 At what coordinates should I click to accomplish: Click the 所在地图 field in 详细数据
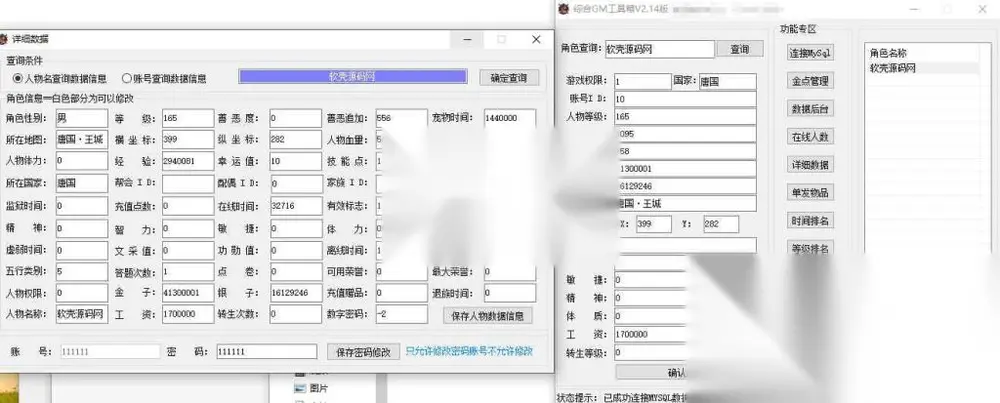pos(82,140)
